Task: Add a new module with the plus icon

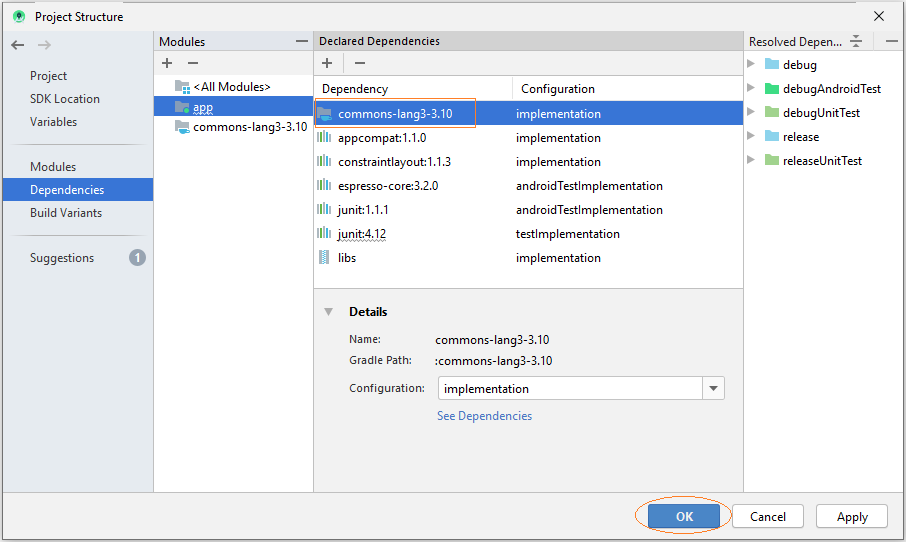Action: 167,63
